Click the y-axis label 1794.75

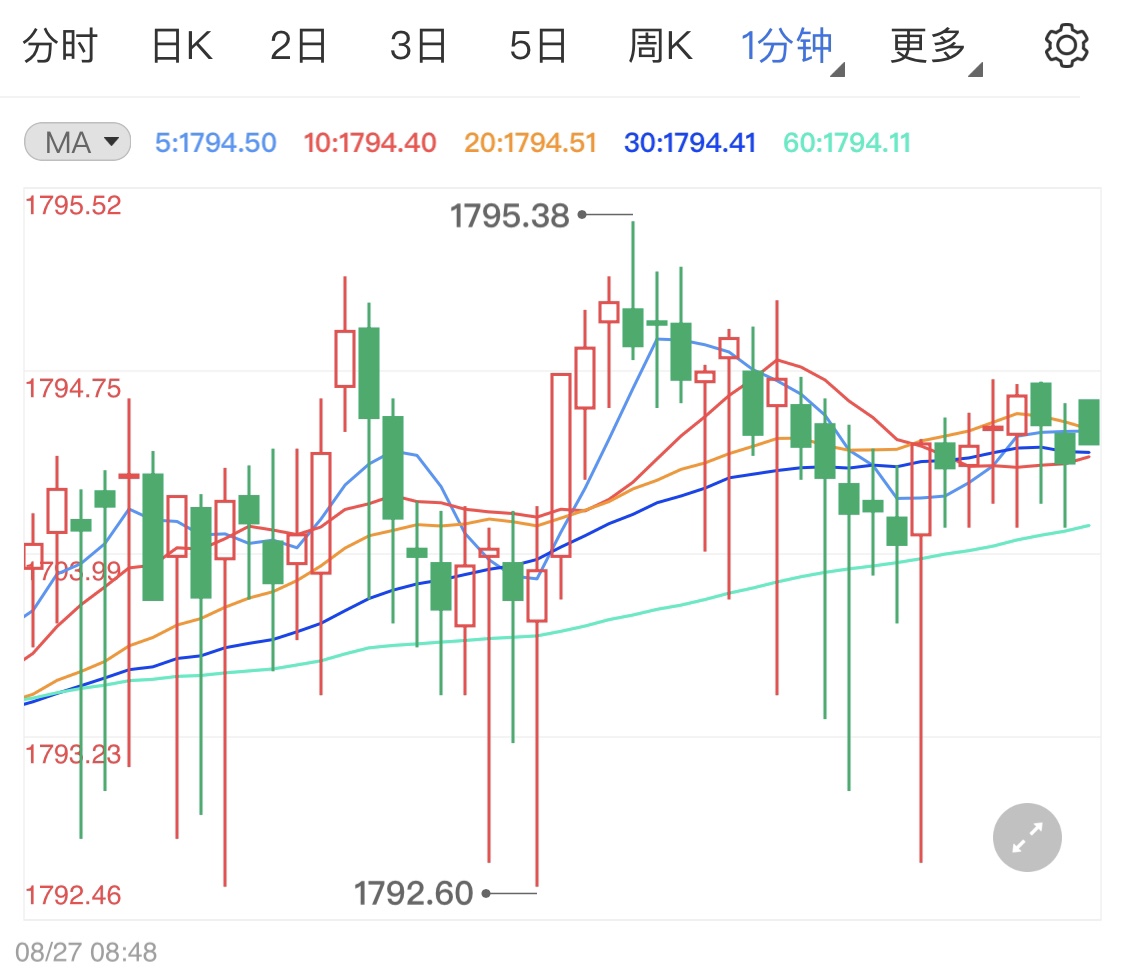pyautogui.click(x=73, y=389)
